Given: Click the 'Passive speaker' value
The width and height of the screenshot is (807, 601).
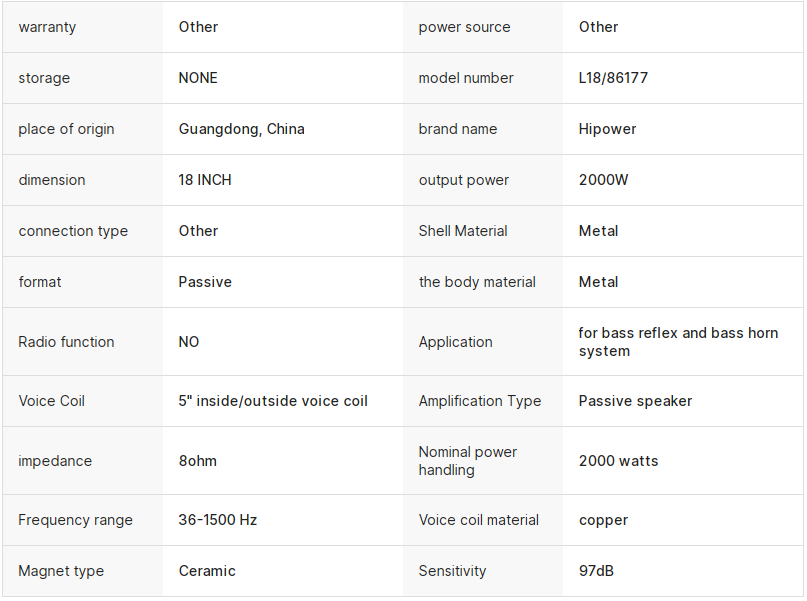Looking at the screenshot, I should 635,401.
